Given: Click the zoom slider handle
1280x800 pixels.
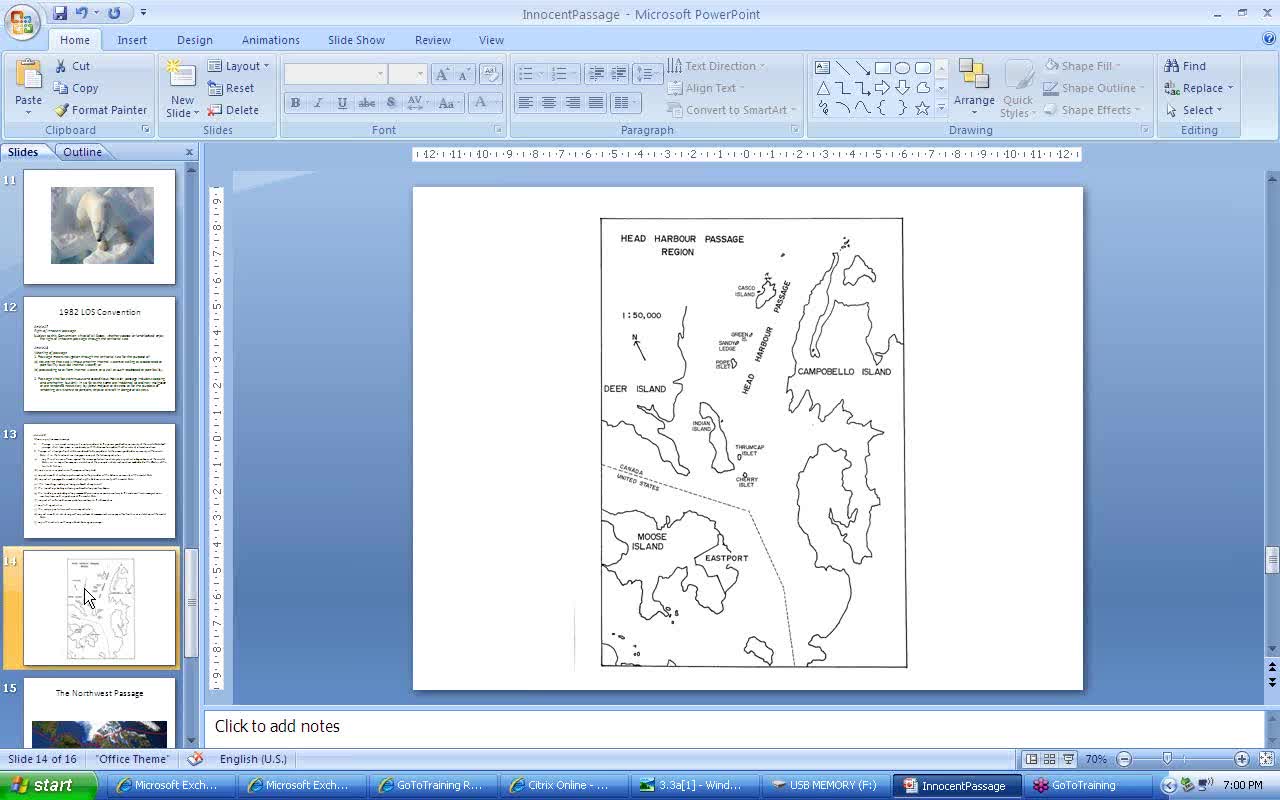Looking at the screenshot, I should [x=1167, y=759].
